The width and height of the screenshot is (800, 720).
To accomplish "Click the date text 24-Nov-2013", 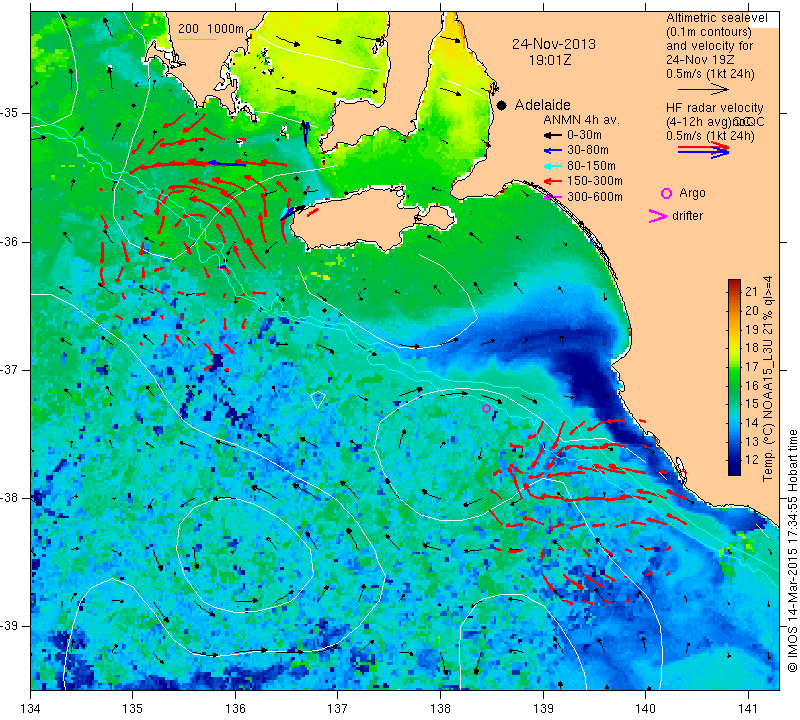I will pos(554,44).
